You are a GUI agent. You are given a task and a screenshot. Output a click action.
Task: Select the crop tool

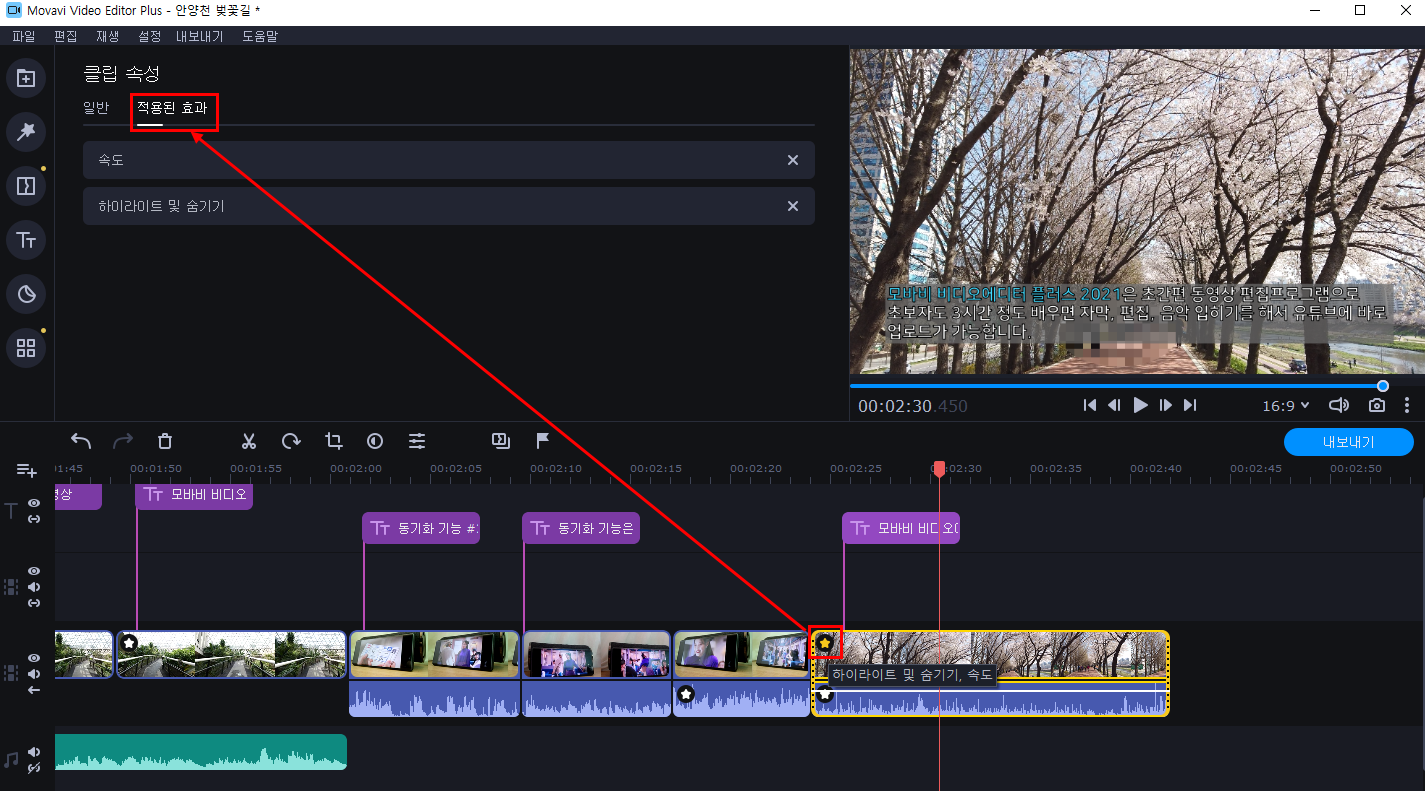(333, 441)
